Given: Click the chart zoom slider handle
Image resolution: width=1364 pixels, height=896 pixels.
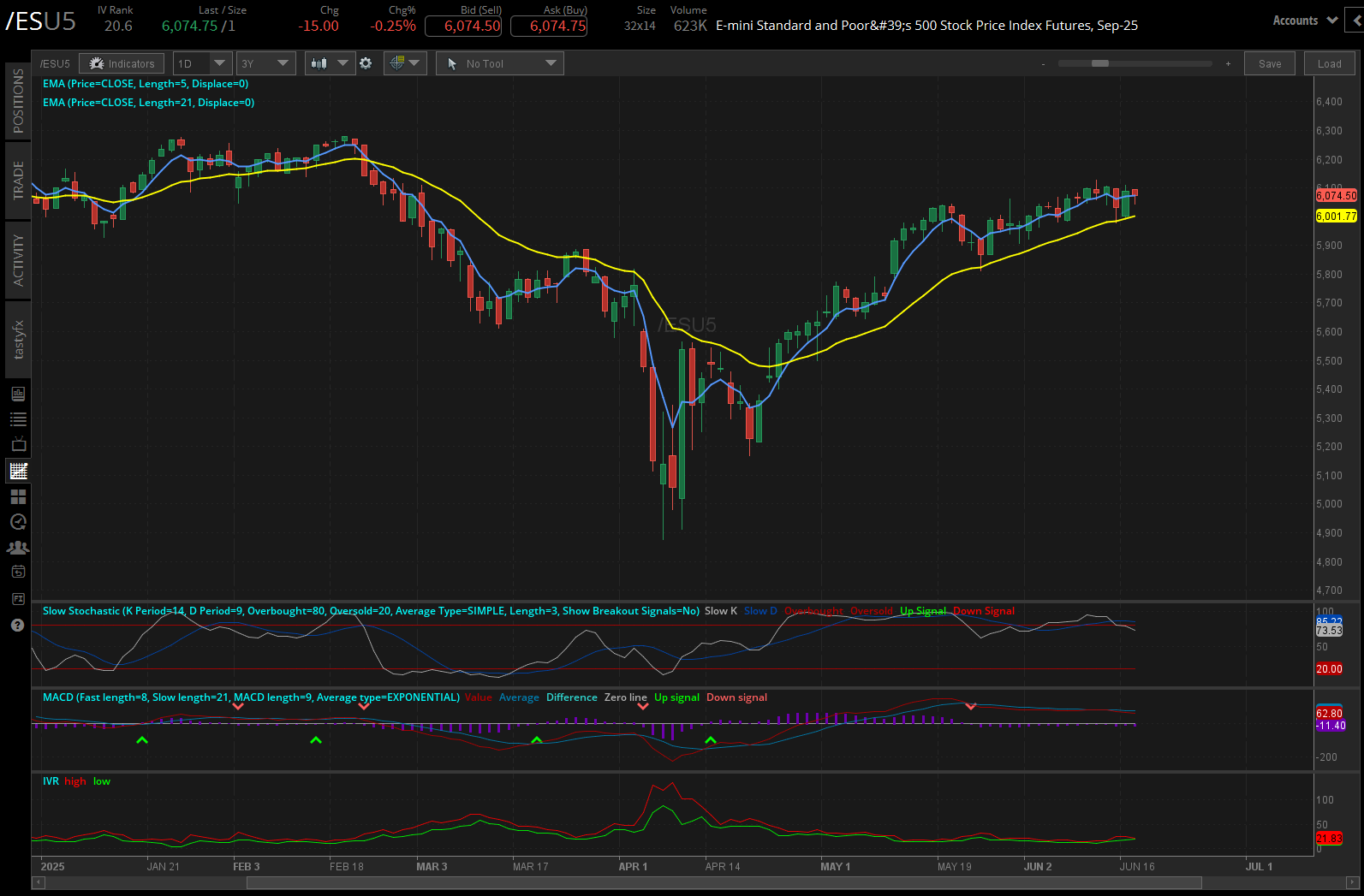Looking at the screenshot, I should (x=1100, y=63).
